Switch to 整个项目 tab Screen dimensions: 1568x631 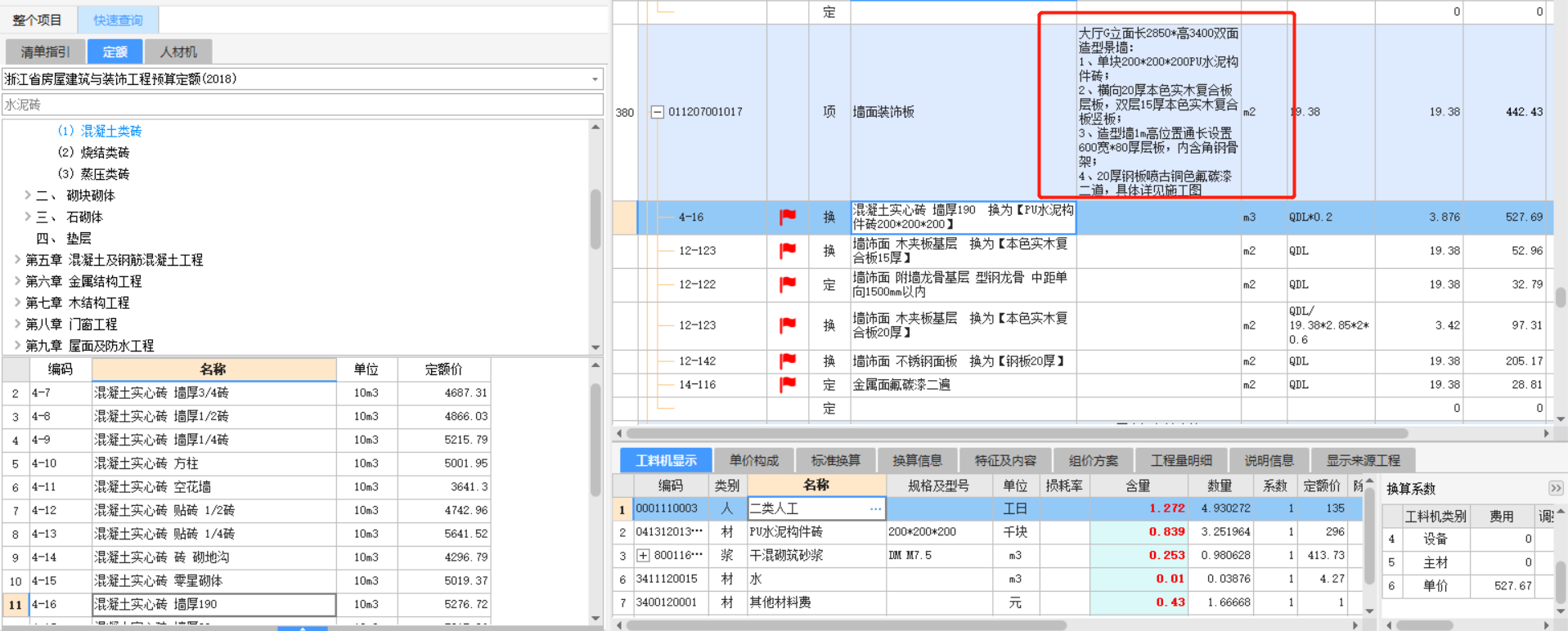38,20
